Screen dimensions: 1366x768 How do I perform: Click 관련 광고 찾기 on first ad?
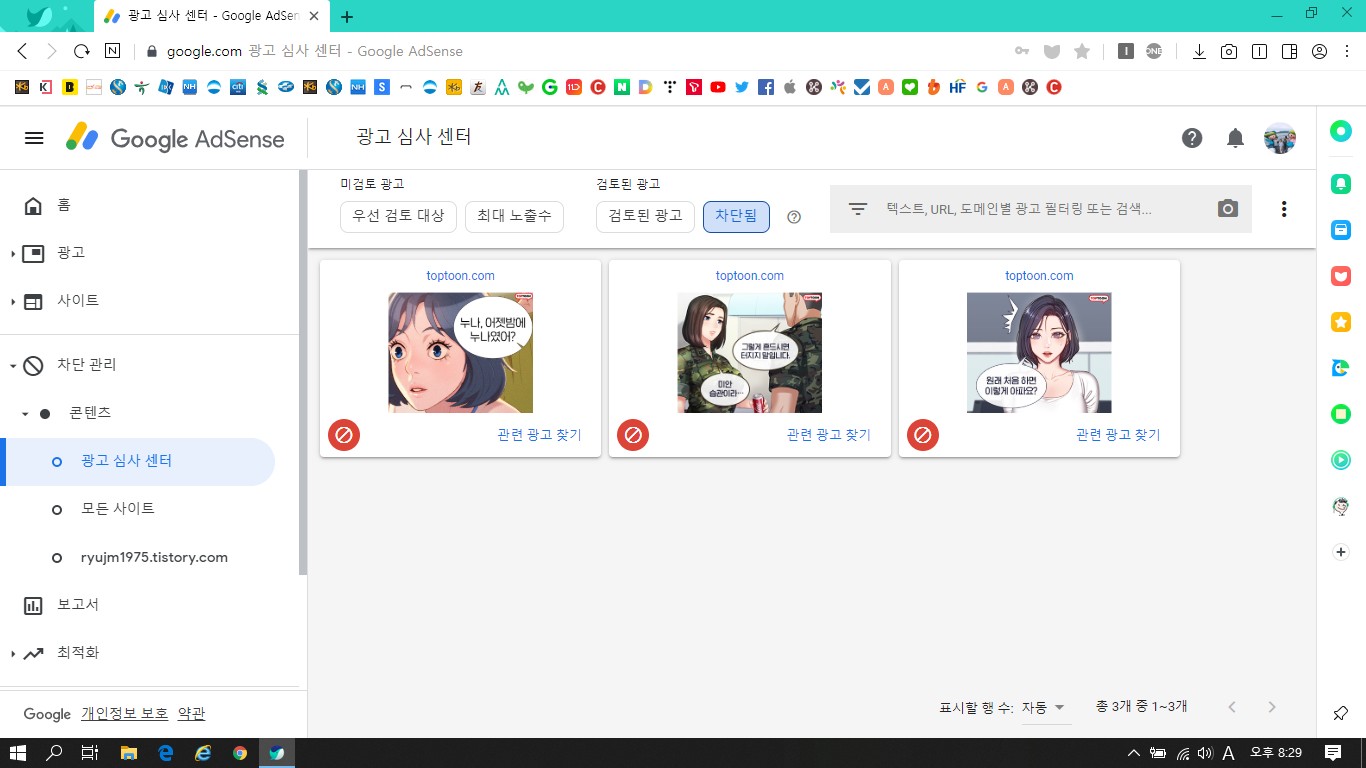[x=539, y=435]
